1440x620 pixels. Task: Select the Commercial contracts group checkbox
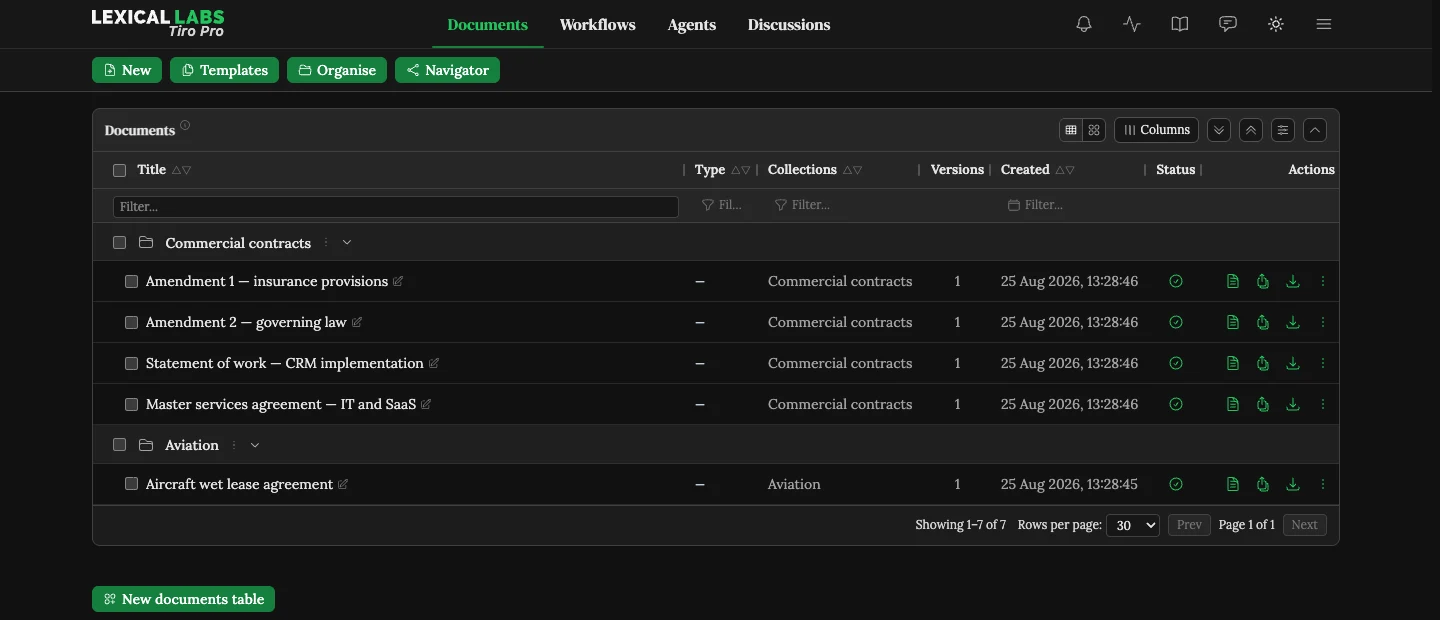[120, 243]
